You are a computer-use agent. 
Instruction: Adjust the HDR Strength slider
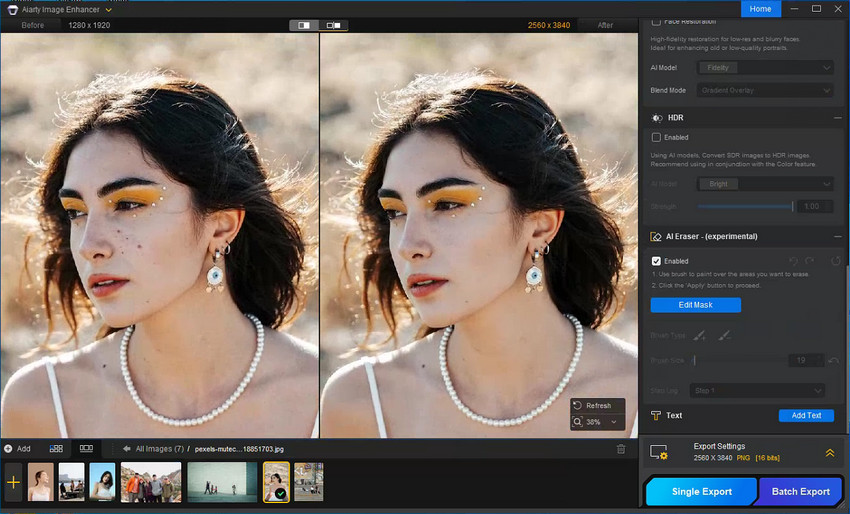(745, 207)
